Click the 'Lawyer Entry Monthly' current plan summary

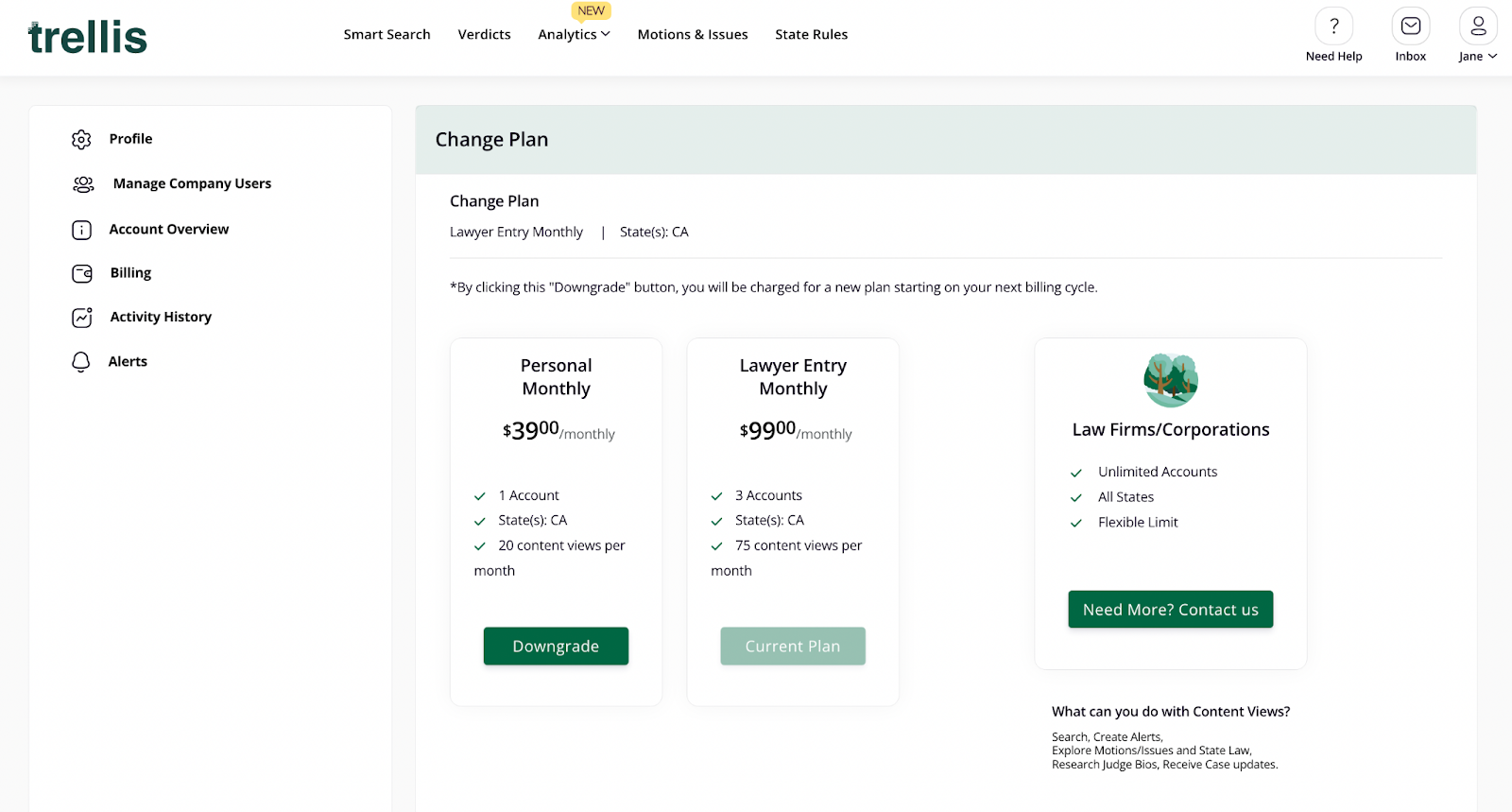point(516,232)
